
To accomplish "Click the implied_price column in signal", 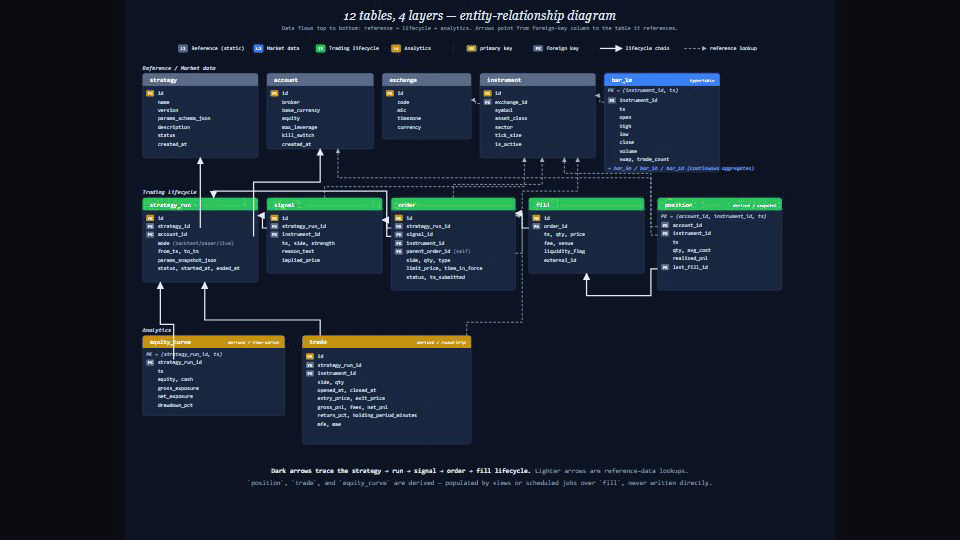I will point(301,260).
